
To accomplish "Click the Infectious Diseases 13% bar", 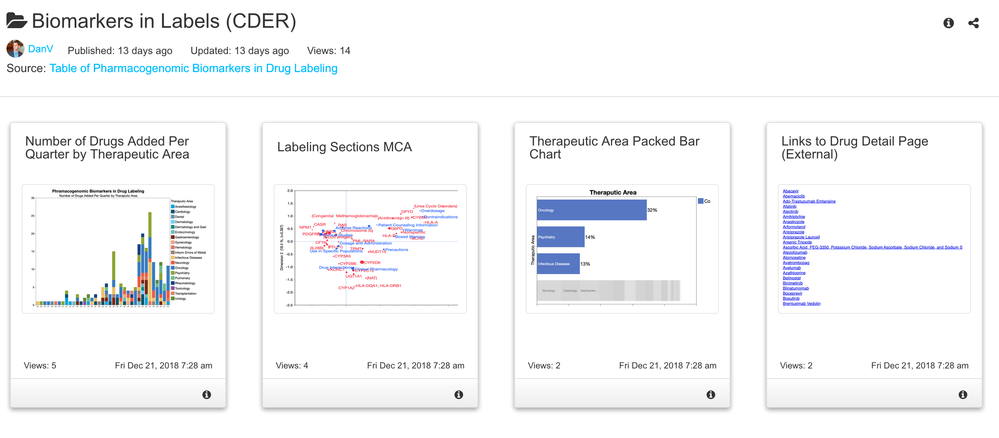I will click(557, 264).
